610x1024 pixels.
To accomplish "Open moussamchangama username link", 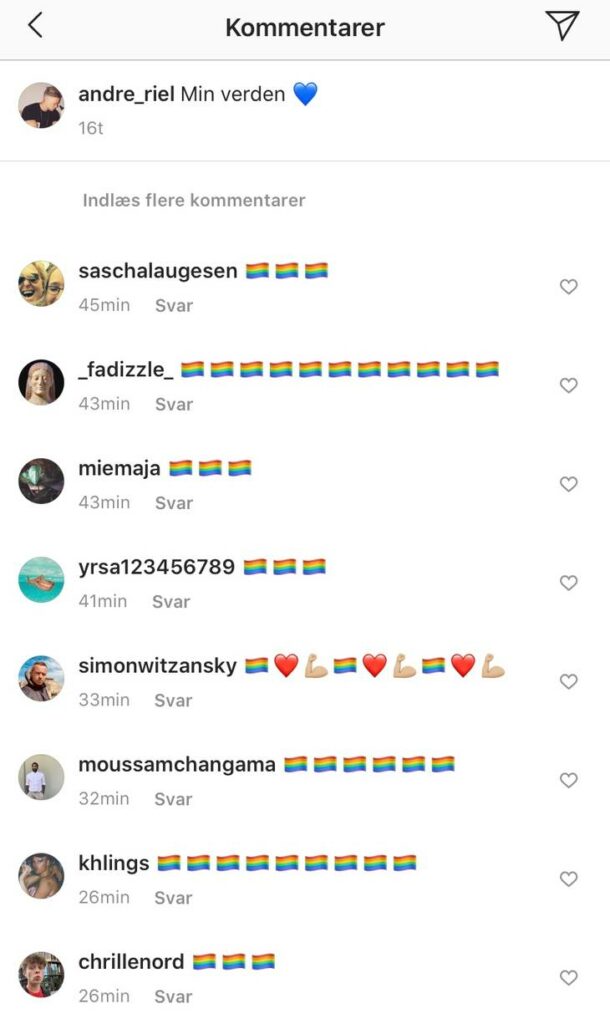I will click(x=177, y=764).
